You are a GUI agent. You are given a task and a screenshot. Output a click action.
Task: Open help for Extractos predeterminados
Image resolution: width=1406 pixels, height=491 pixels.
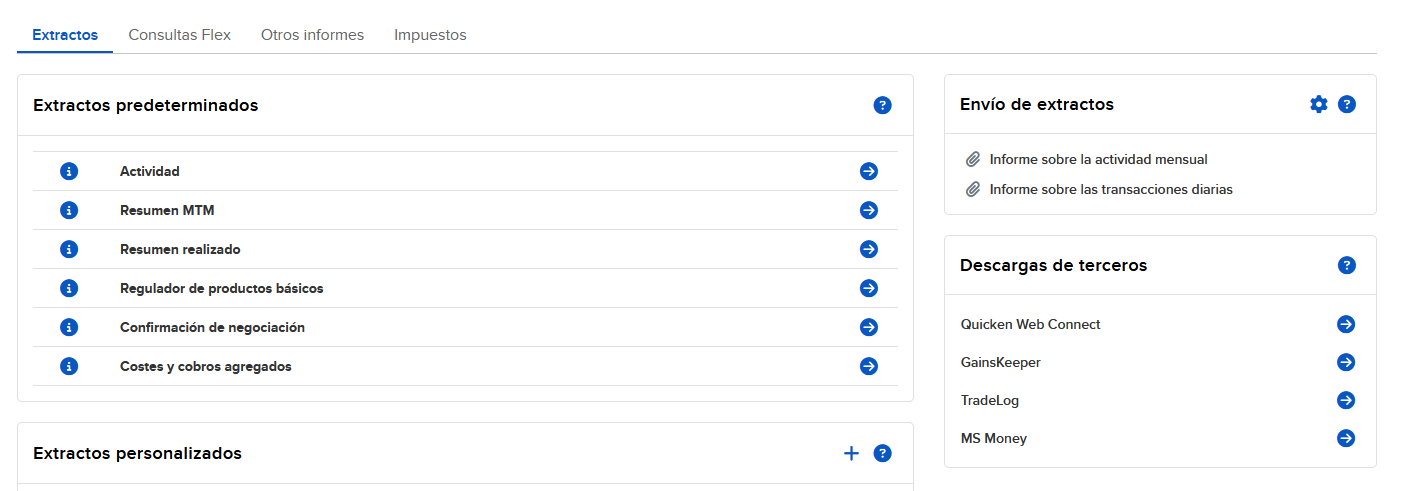pyautogui.click(x=882, y=105)
